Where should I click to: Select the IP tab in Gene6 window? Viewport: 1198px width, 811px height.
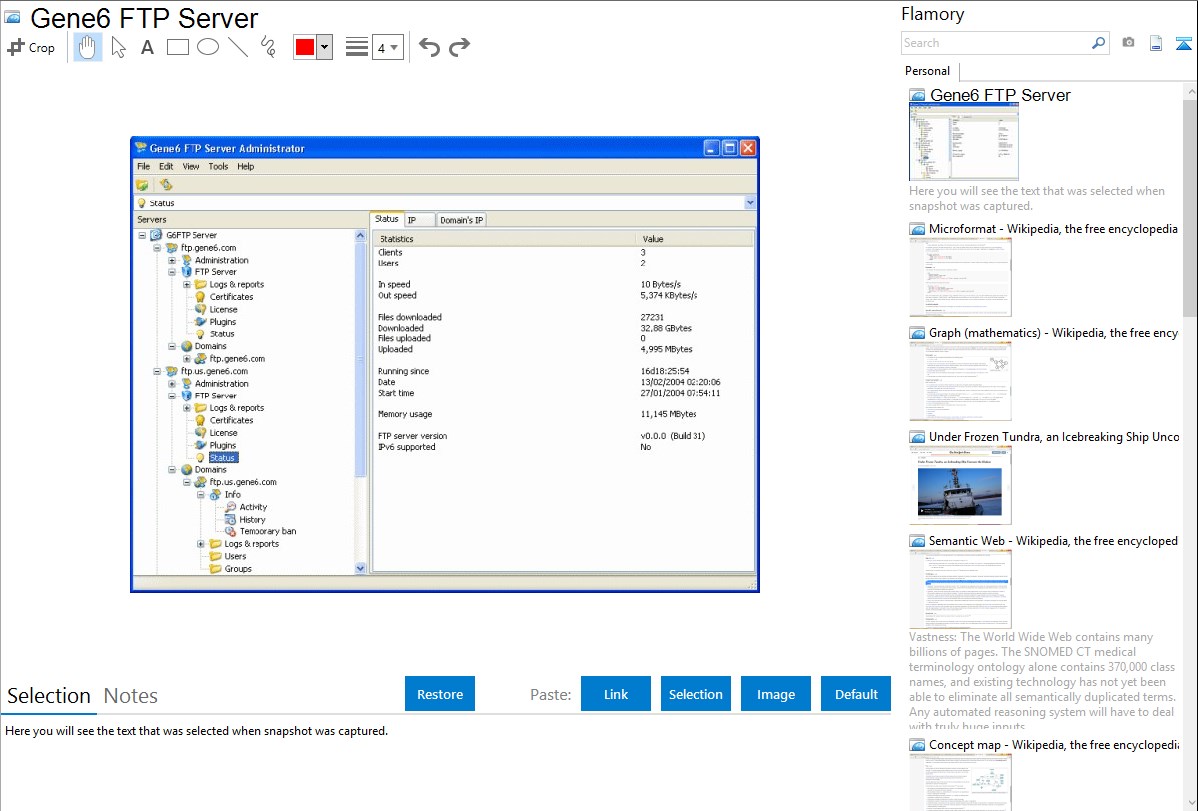pyautogui.click(x=419, y=220)
